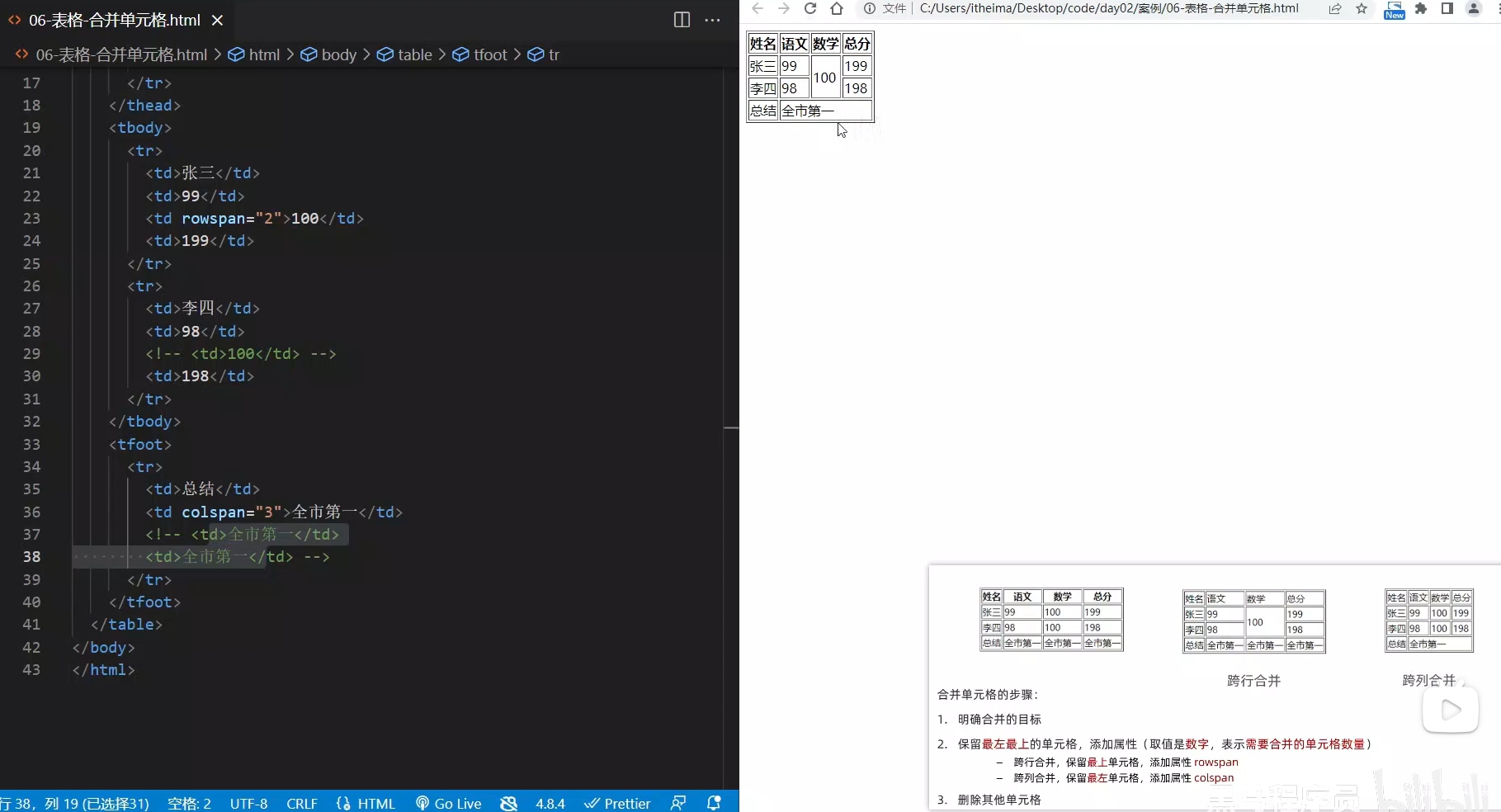
Task: Click the <td>张三</td> code line
Action: tap(202, 173)
